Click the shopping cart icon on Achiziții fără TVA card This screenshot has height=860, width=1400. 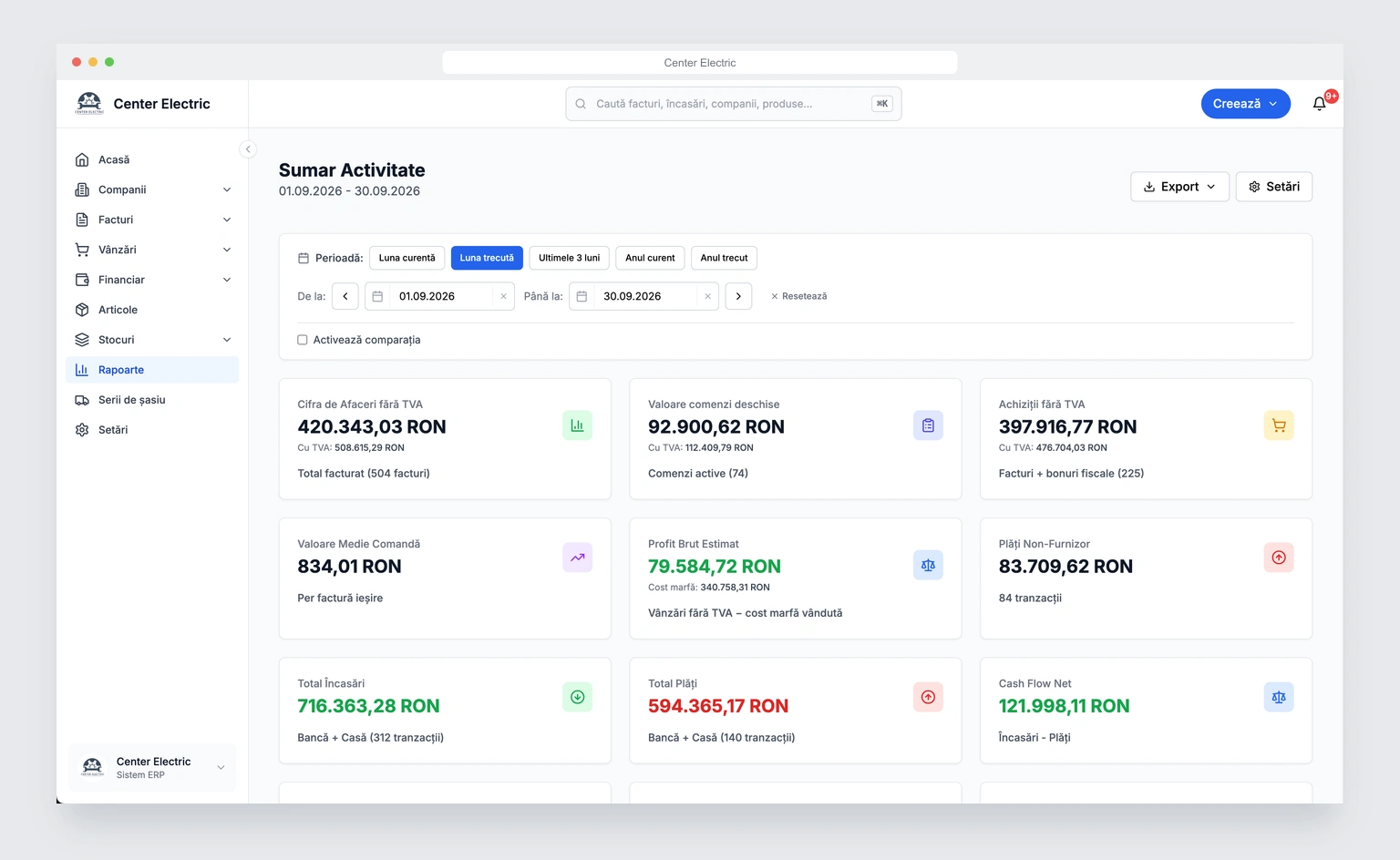[1279, 425]
